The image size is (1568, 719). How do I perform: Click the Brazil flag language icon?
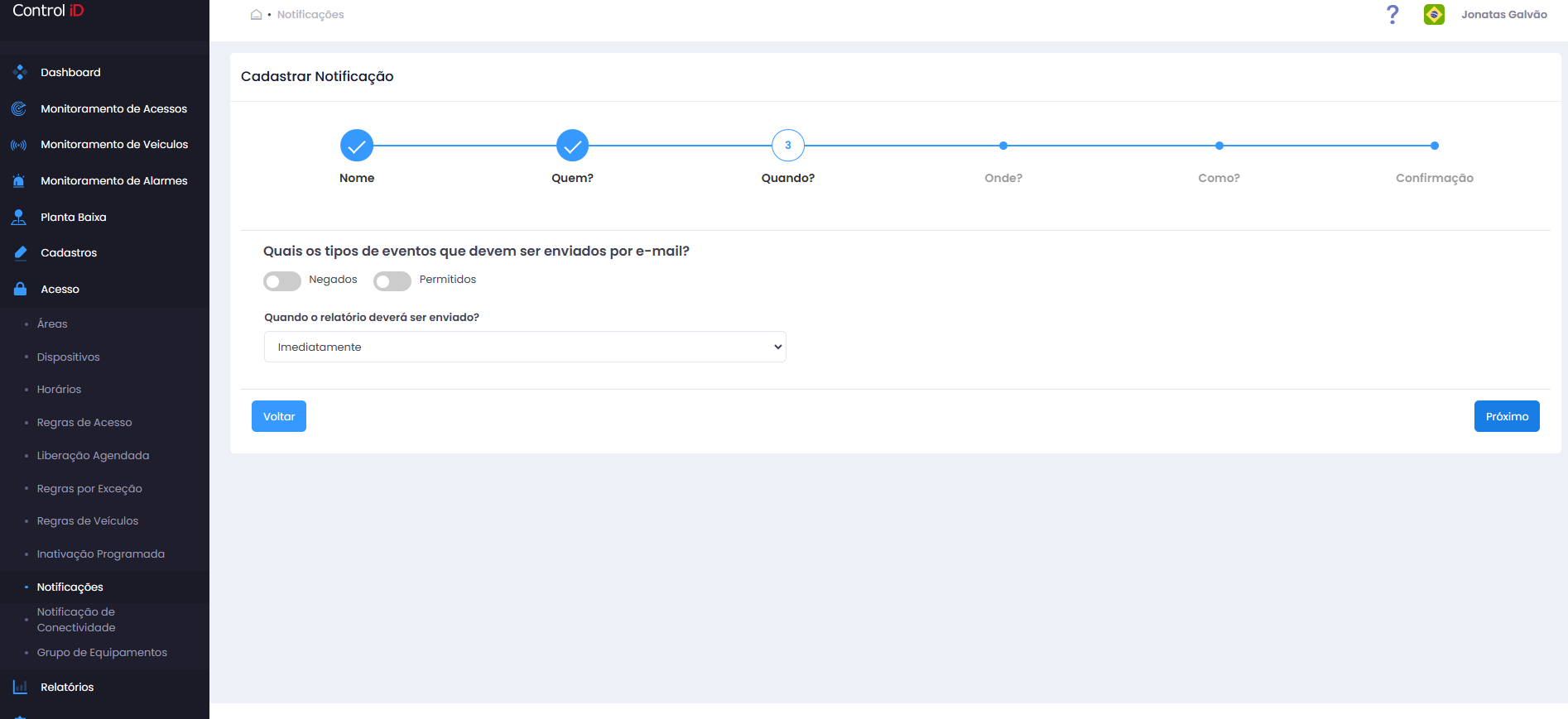pos(1434,14)
